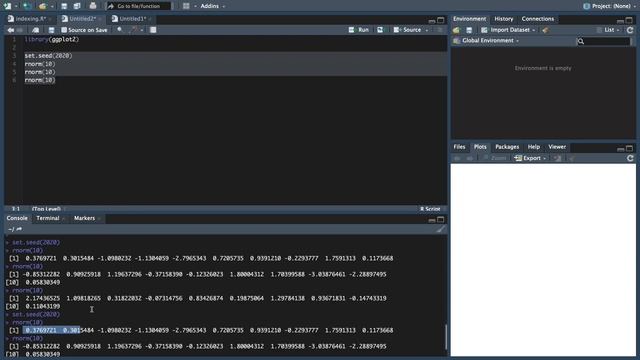Open recent files dropdown beside Open icon
640x360 pixels.
[x=52, y=7]
